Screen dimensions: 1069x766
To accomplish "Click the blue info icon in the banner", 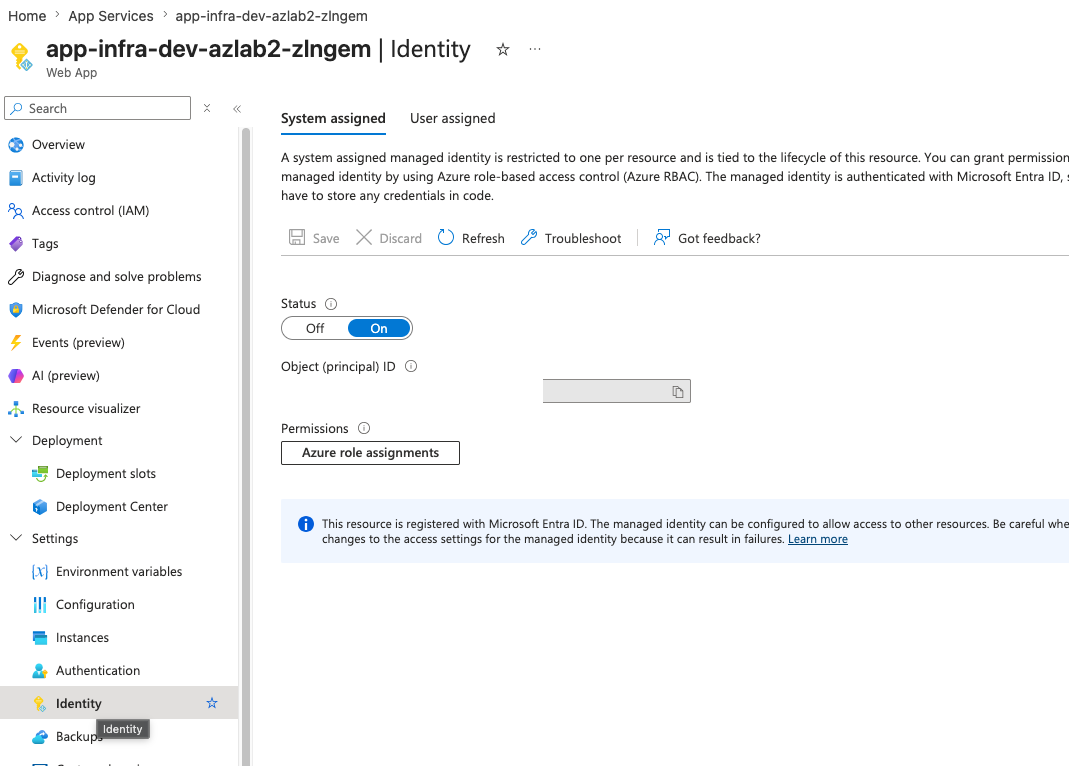I will [306, 524].
